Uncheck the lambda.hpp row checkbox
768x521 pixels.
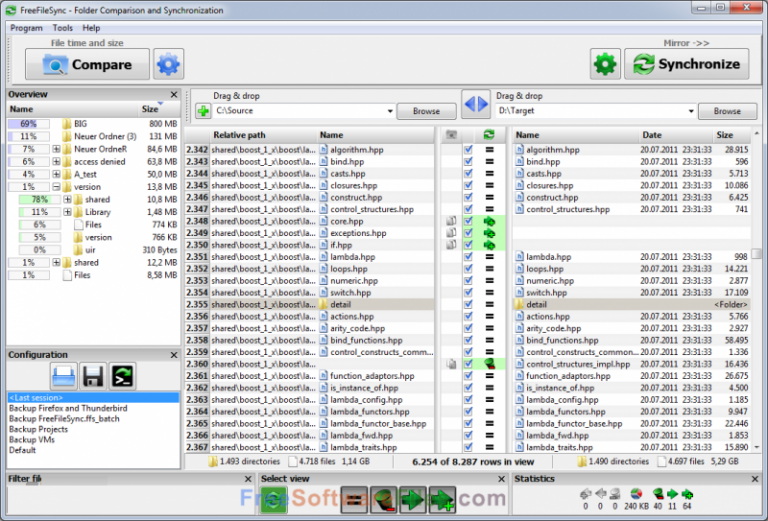tap(468, 257)
